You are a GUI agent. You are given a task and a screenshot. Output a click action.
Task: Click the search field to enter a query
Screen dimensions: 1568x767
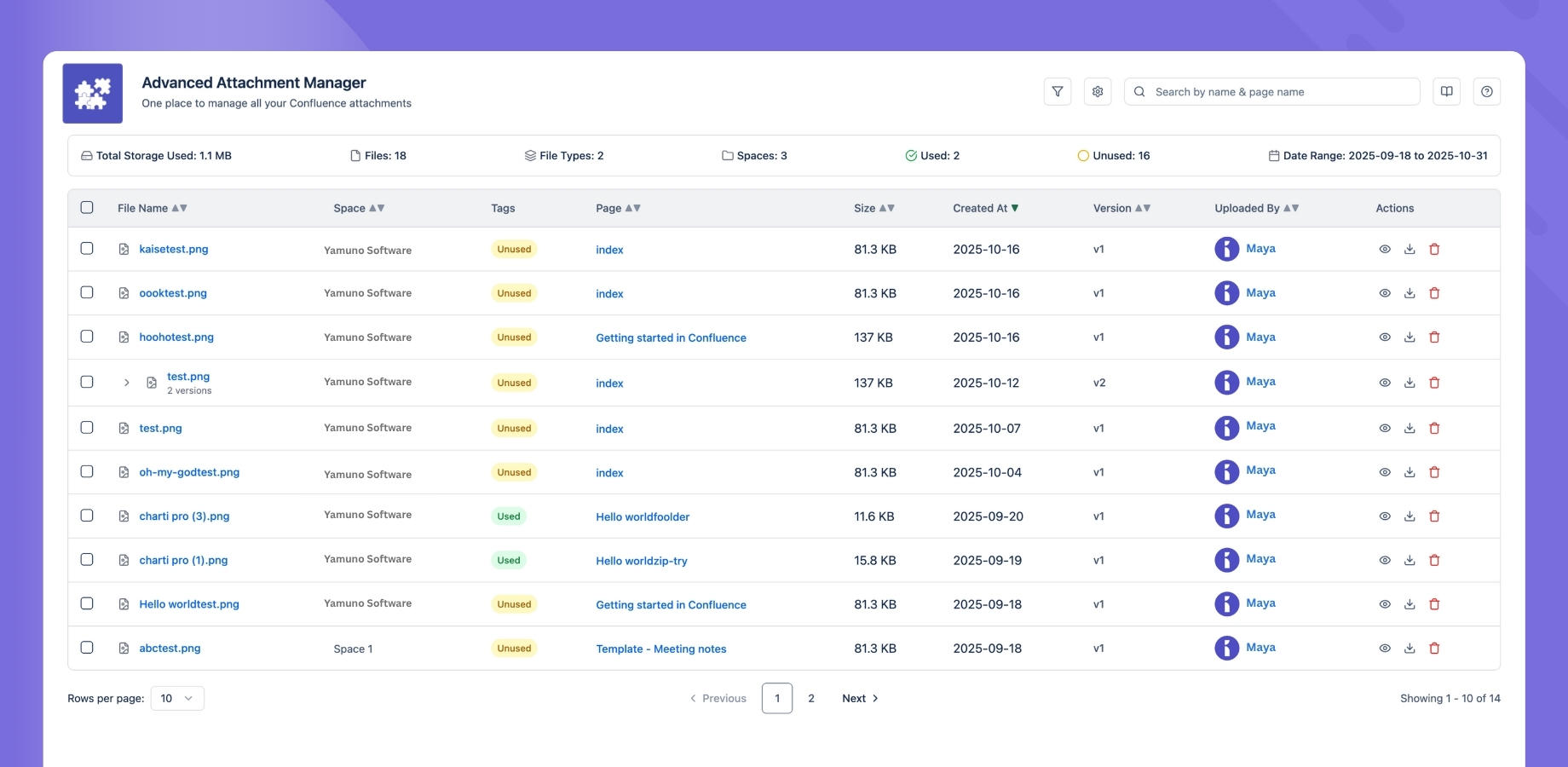click(x=1270, y=91)
